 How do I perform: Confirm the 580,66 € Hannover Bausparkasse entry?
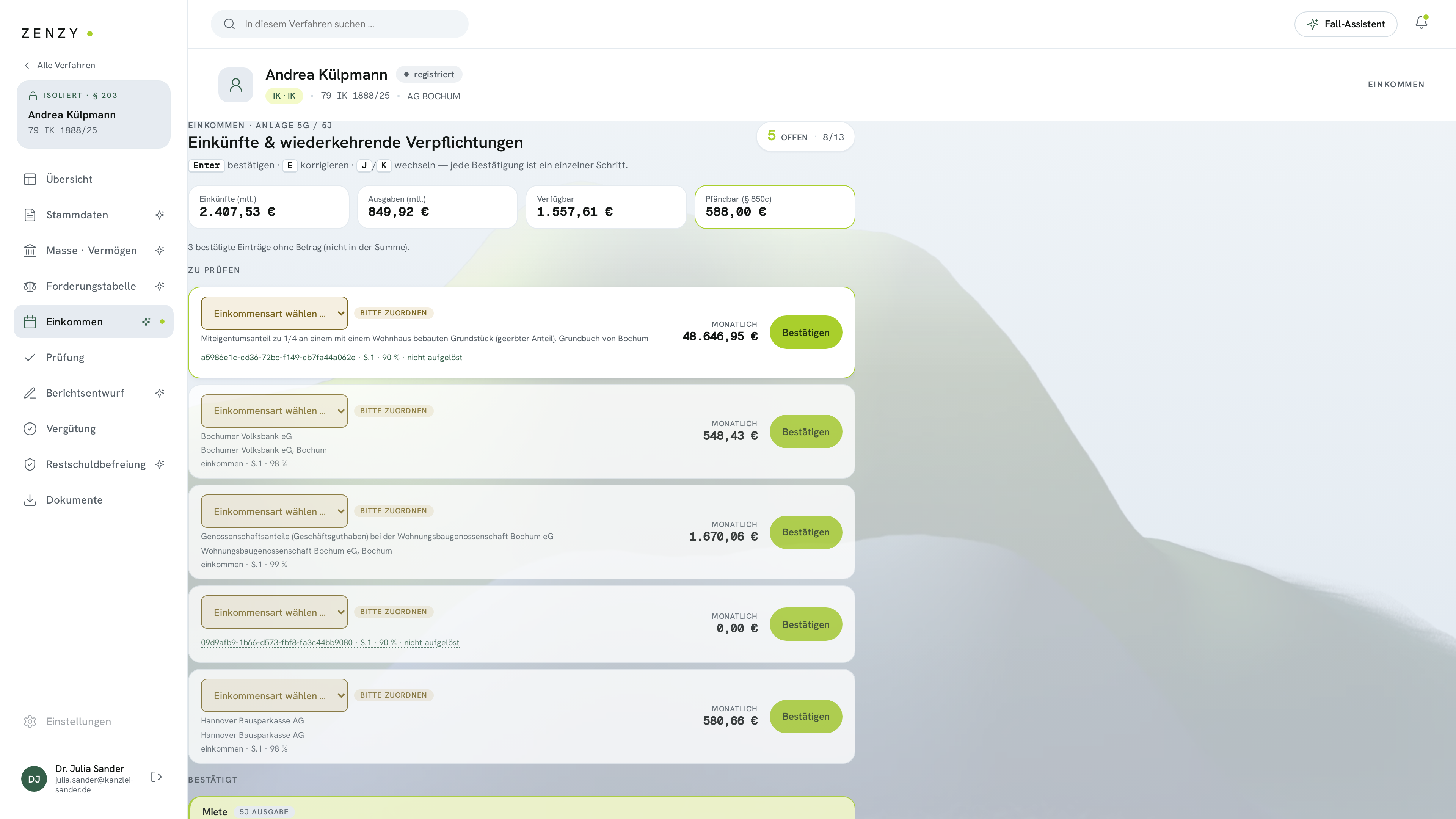click(805, 716)
